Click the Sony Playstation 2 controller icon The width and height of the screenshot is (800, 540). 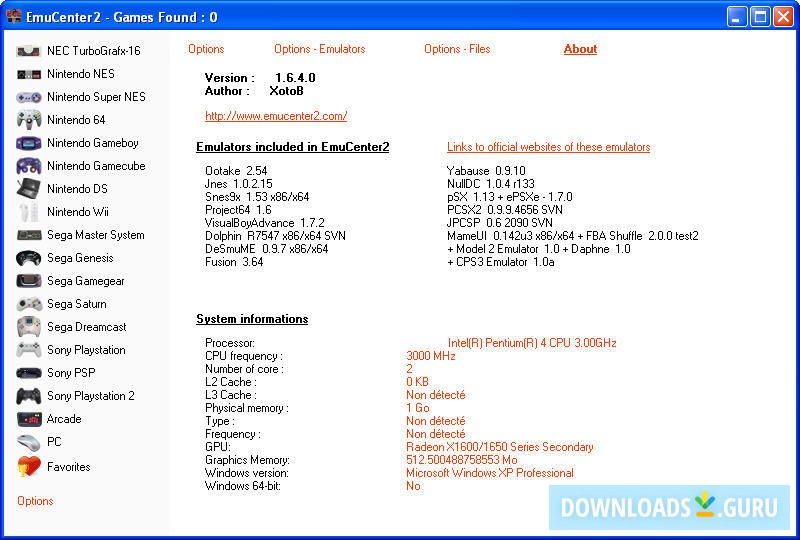[29, 396]
